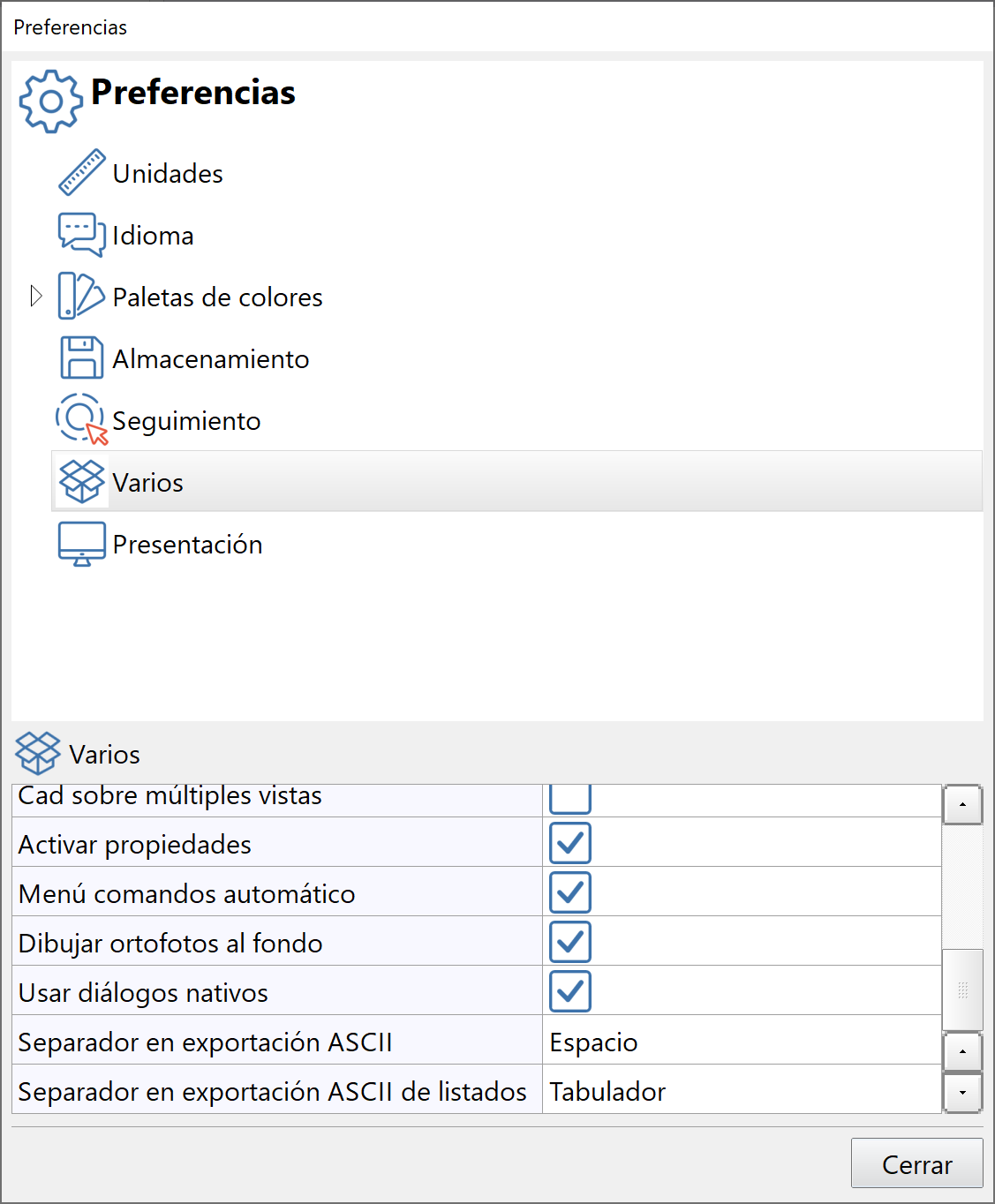This screenshot has height=1204, width=995.
Task: Select the Varios open-box icon
Action: point(81,482)
